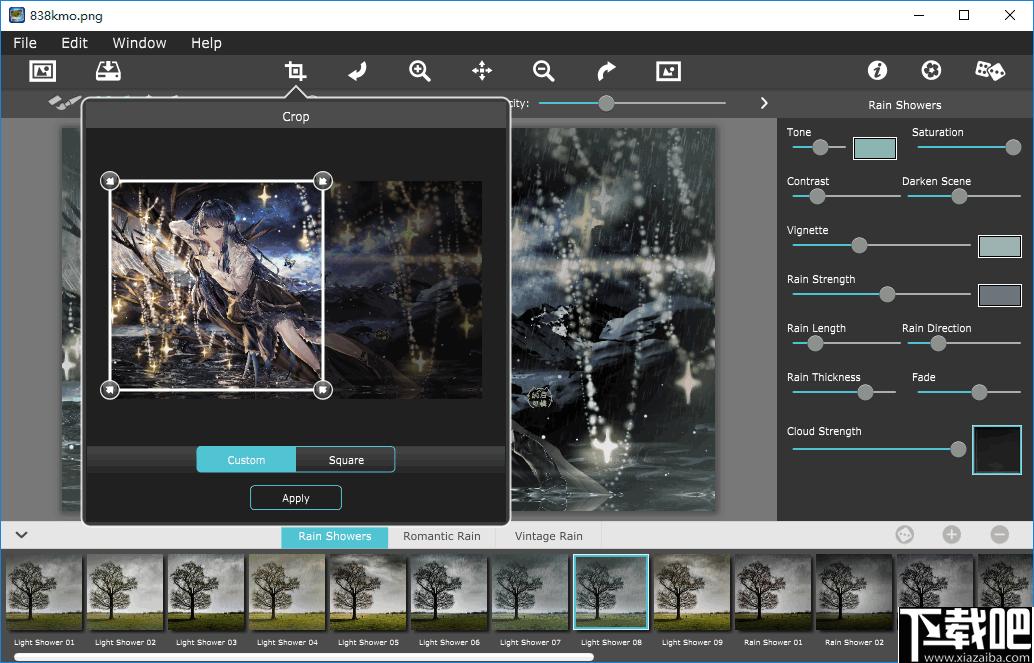The image size is (1034, 663).
Task: Select the pan move arrows icon
Action: (482, 71)
